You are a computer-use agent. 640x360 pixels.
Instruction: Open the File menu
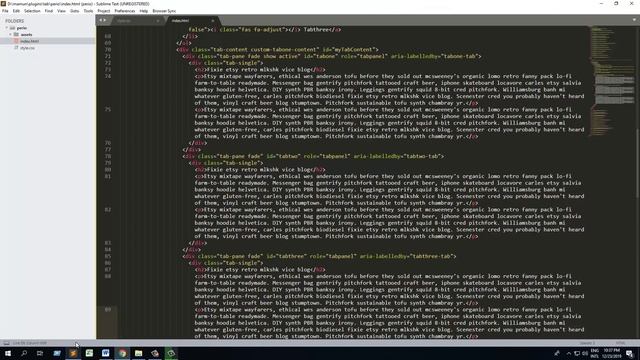5,11
